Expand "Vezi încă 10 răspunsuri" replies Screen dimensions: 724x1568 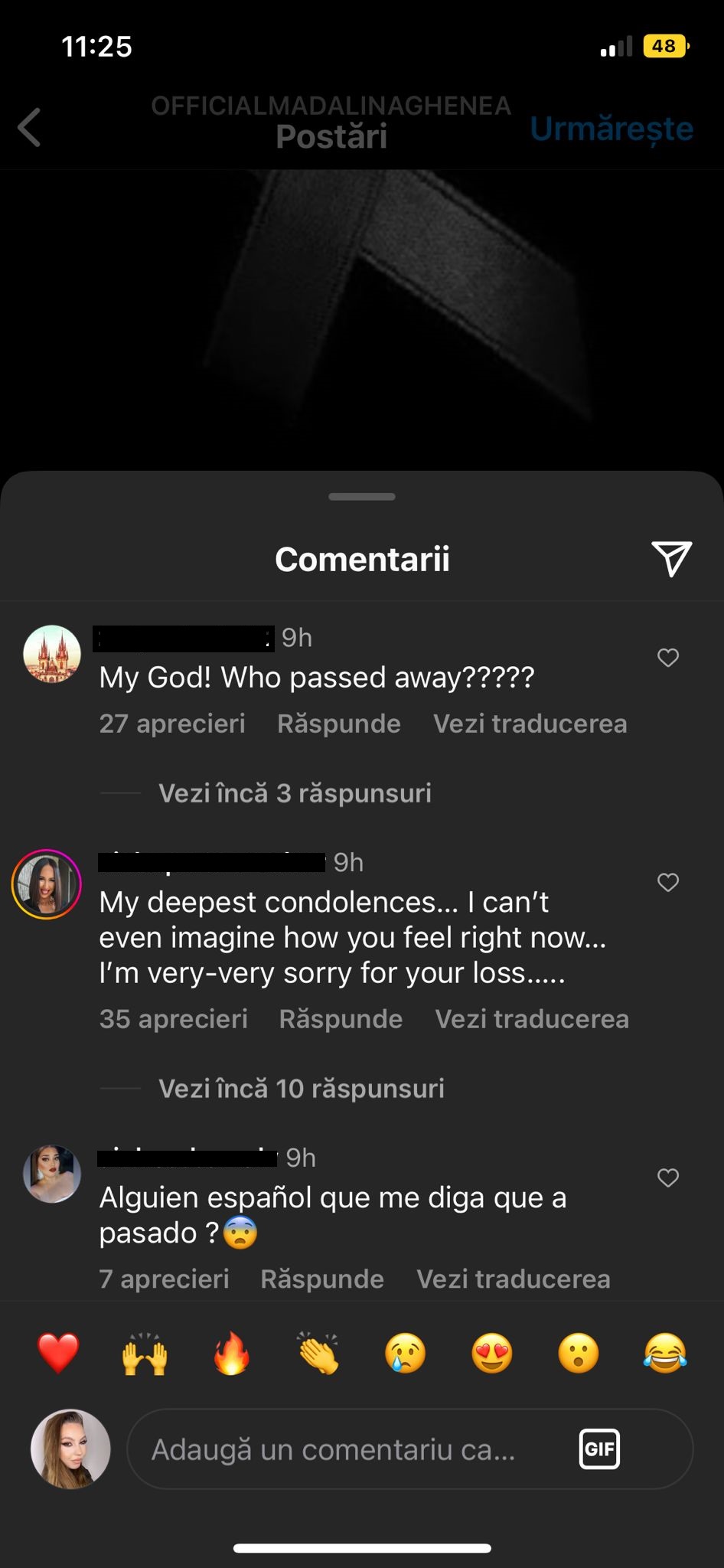(x=301, y=1089)
